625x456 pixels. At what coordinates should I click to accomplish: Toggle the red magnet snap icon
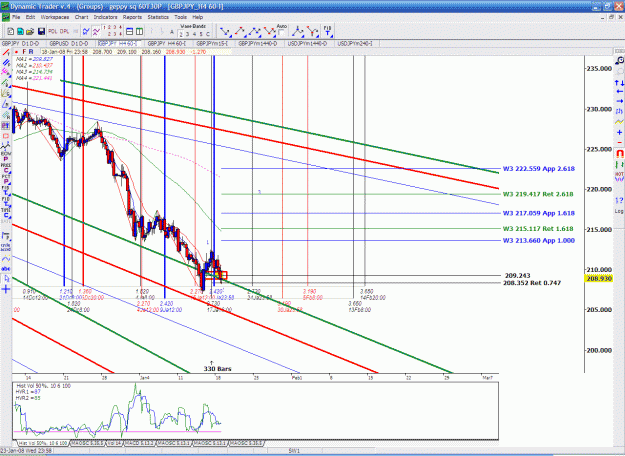point(619,153)
